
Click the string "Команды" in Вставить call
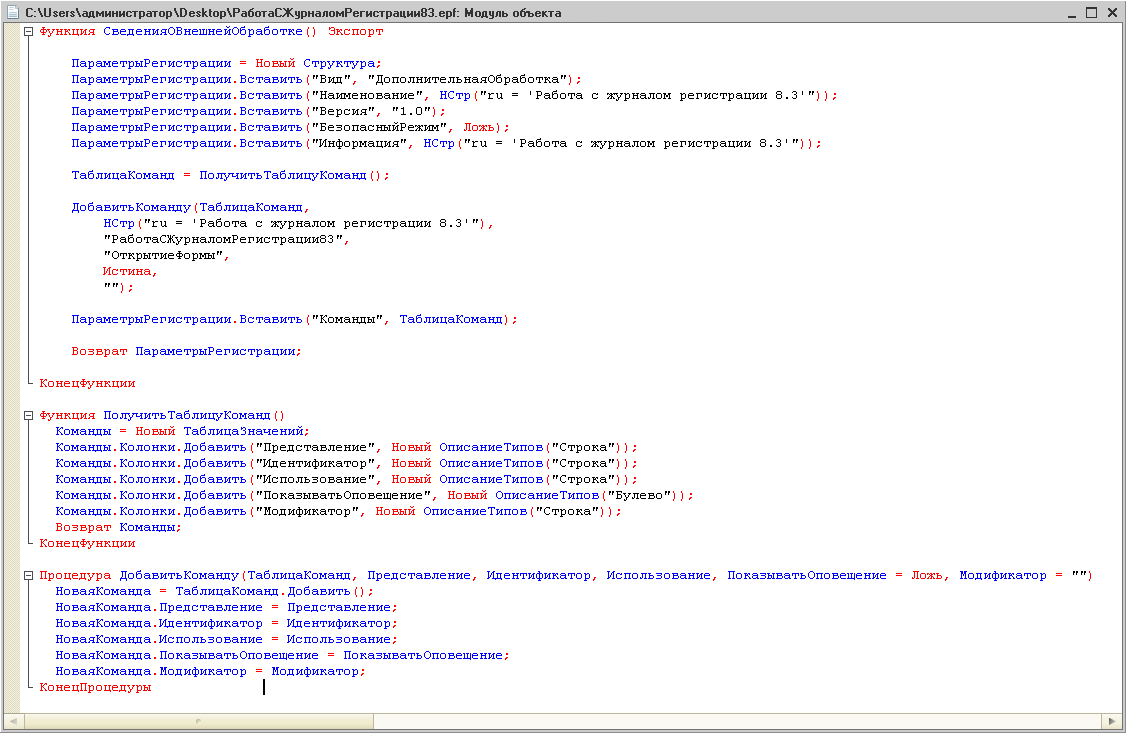[x=347, y=319]
